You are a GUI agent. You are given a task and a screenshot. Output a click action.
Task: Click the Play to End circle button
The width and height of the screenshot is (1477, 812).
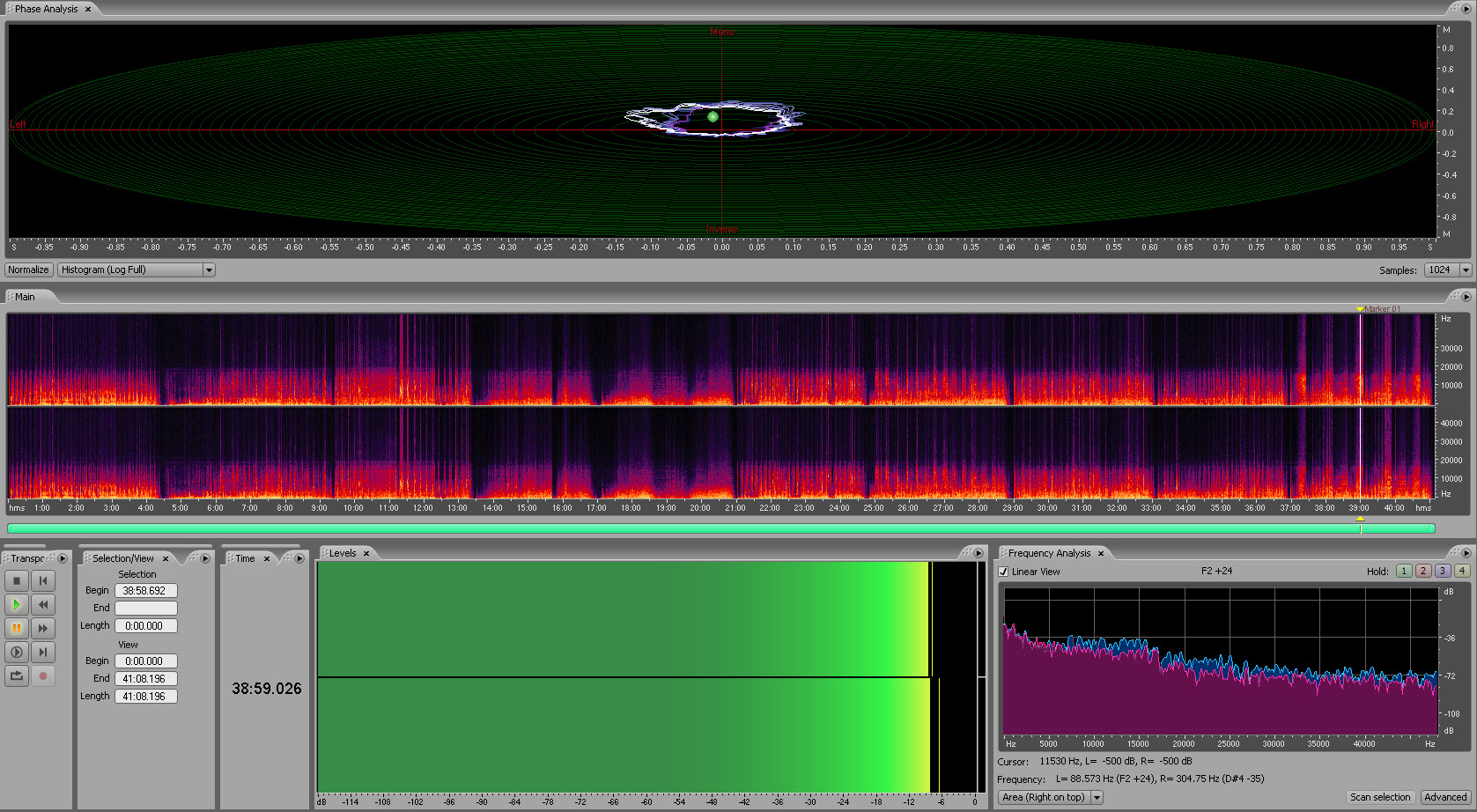pyautogui.click(x=17, y=652)
